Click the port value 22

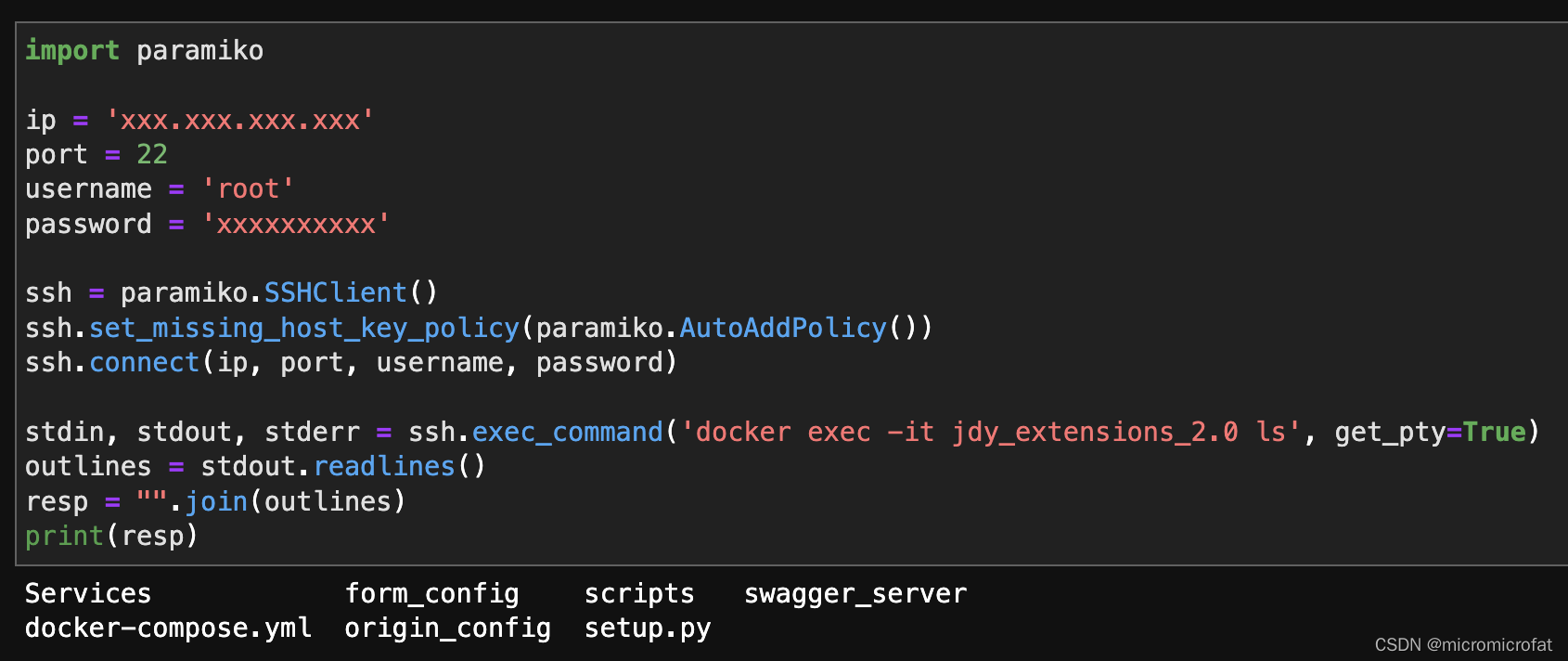pyautogui.click(x=152, y=154)
